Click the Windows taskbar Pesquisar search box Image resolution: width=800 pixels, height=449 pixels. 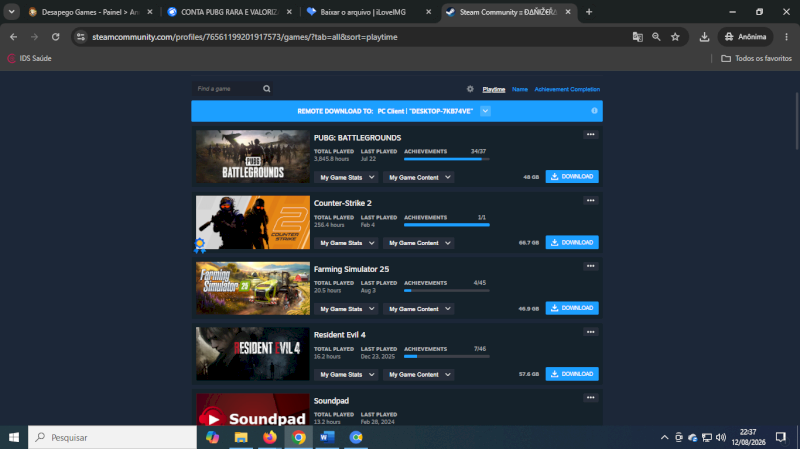(x=112, y=437)
